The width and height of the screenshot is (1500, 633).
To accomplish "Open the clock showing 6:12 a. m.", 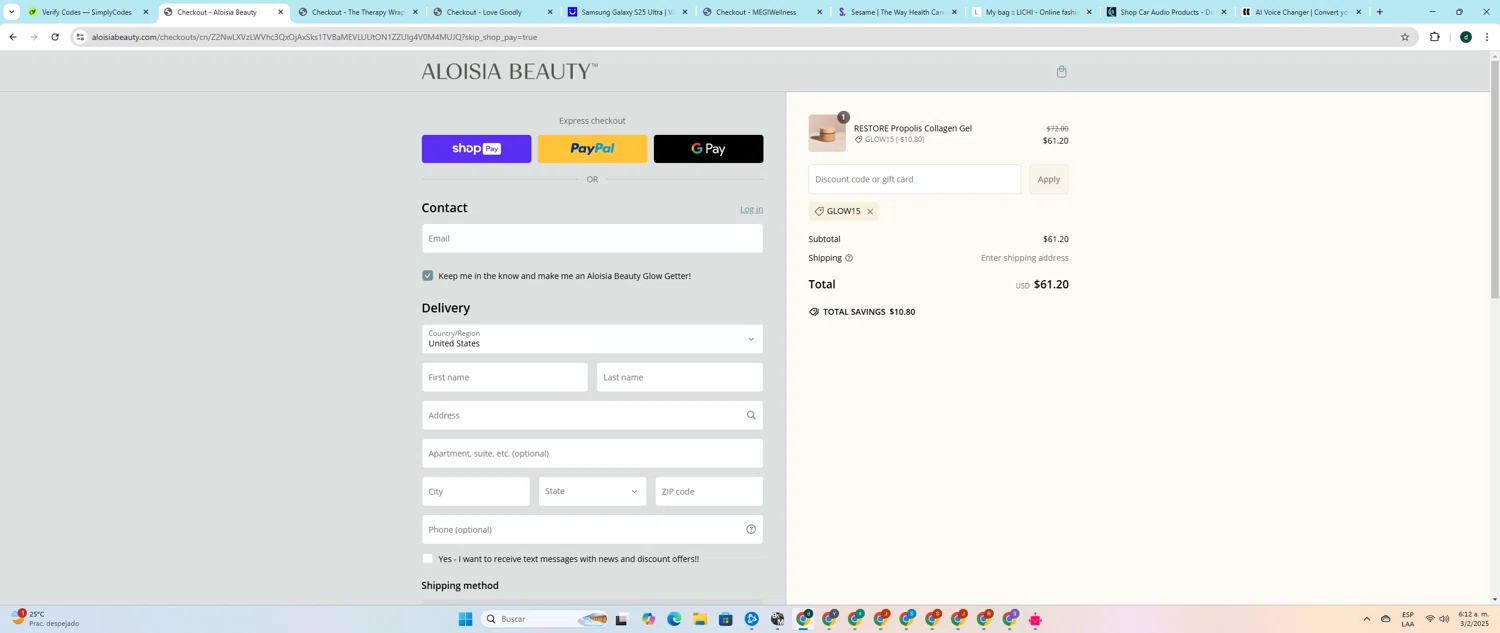I will click(1474, 619).
